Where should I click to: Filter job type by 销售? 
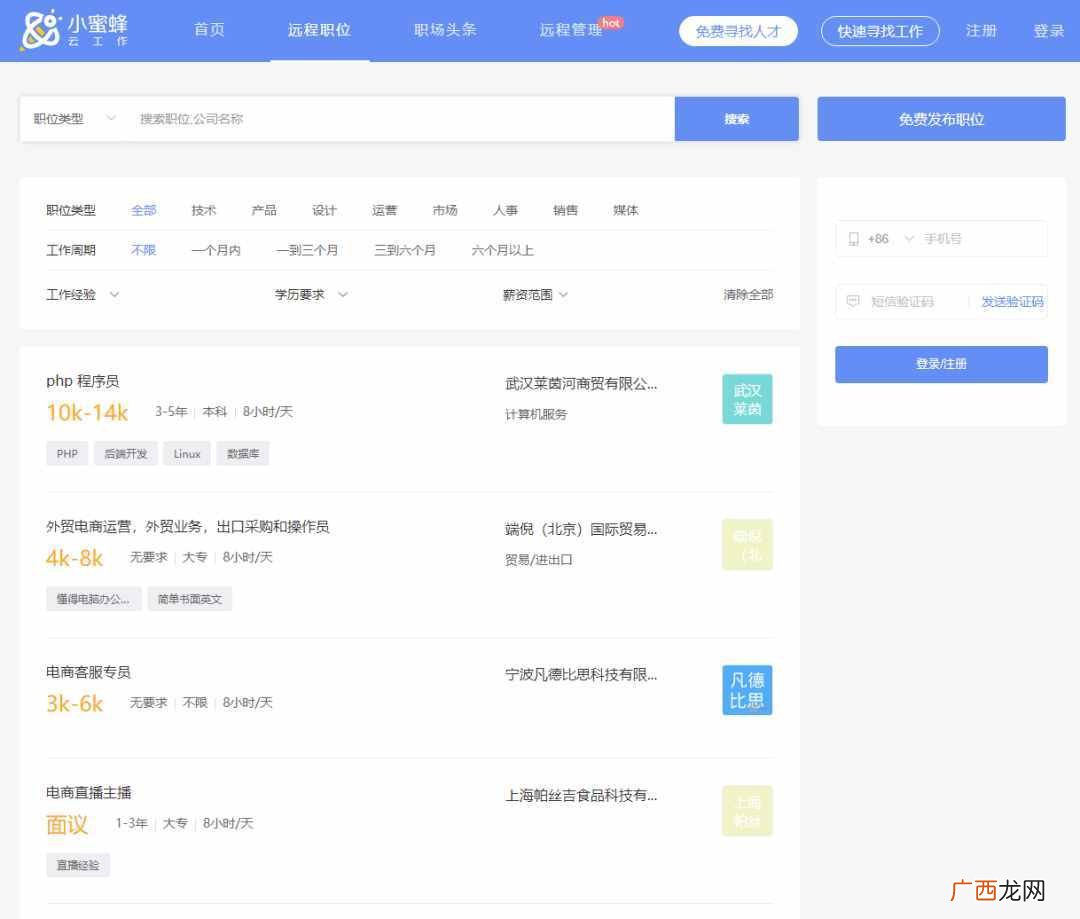pyautogui.click(x=565, y=210)
